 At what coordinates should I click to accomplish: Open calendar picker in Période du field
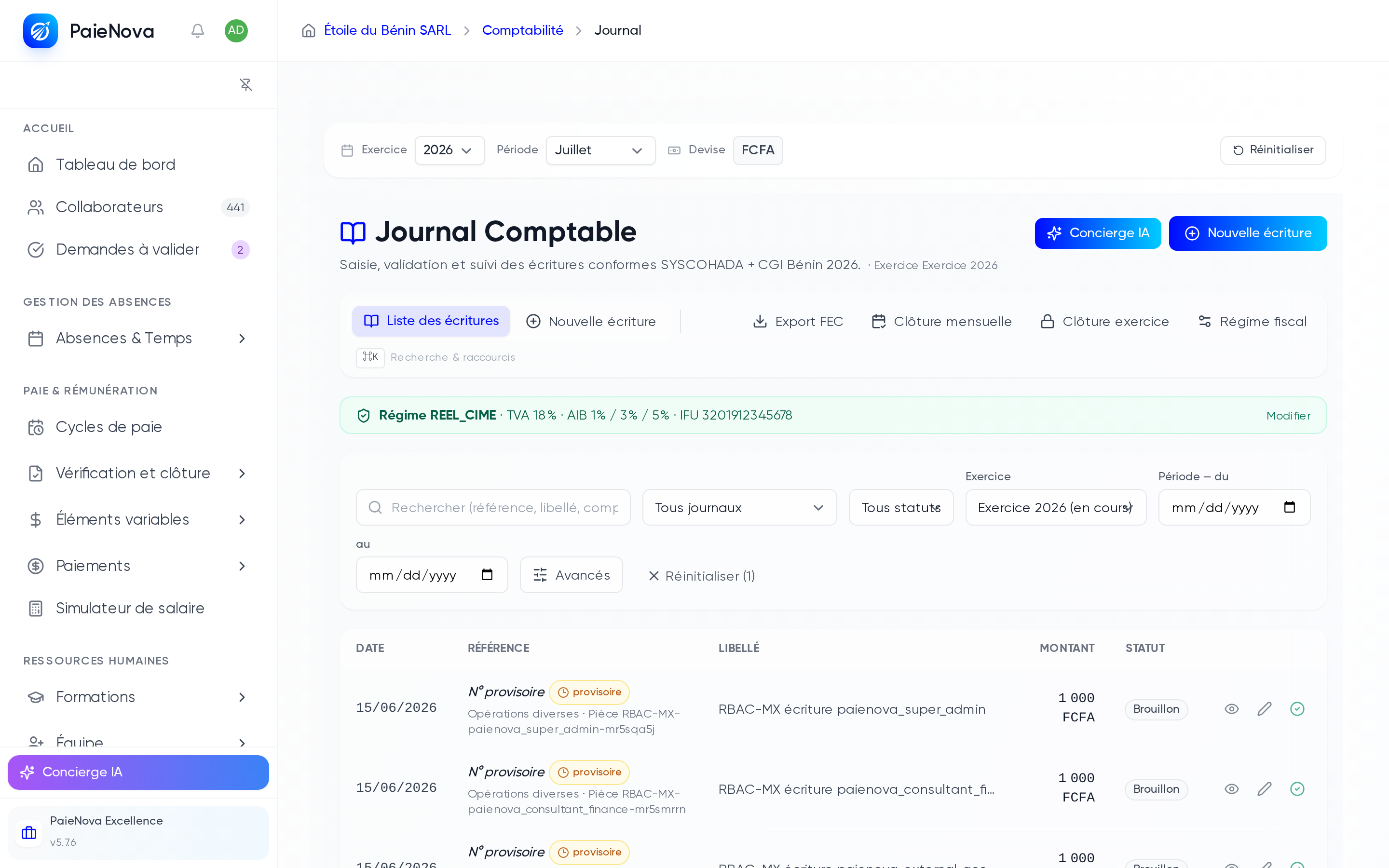pos(1290,507)
